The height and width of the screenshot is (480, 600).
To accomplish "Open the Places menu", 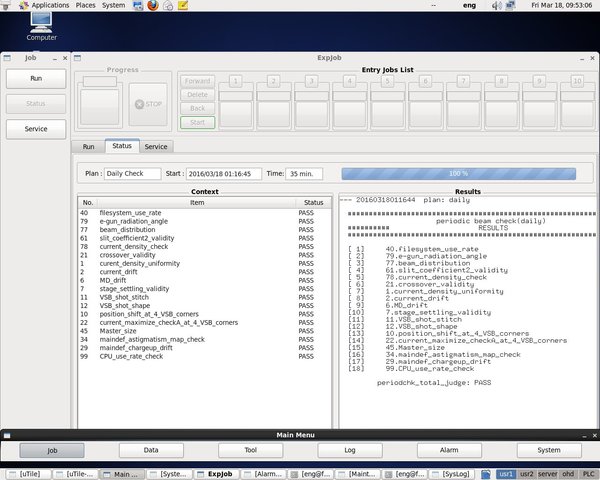I will (85, 5).
